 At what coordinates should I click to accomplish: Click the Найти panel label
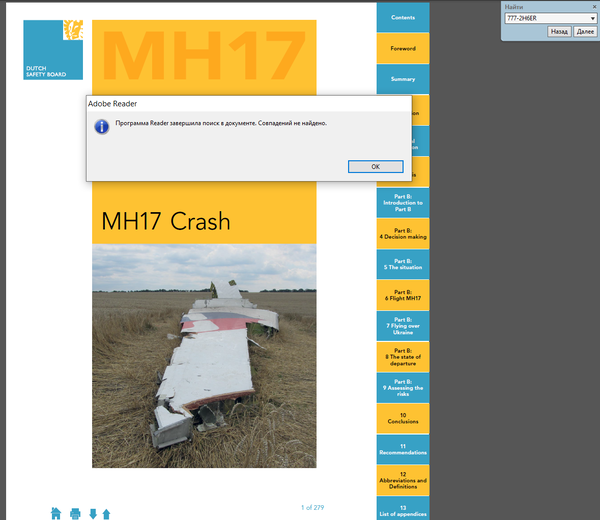(514, 7)
